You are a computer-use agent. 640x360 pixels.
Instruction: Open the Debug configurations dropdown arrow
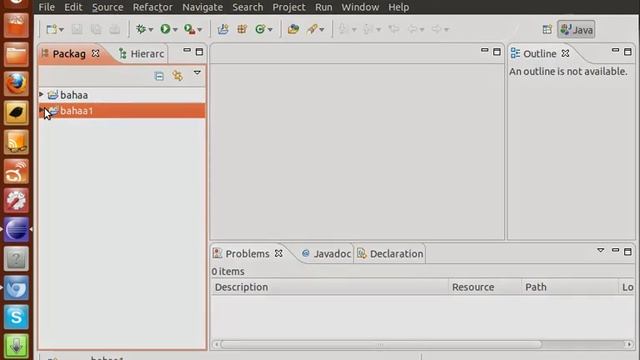pyautogui.click(x=151, y=30)
